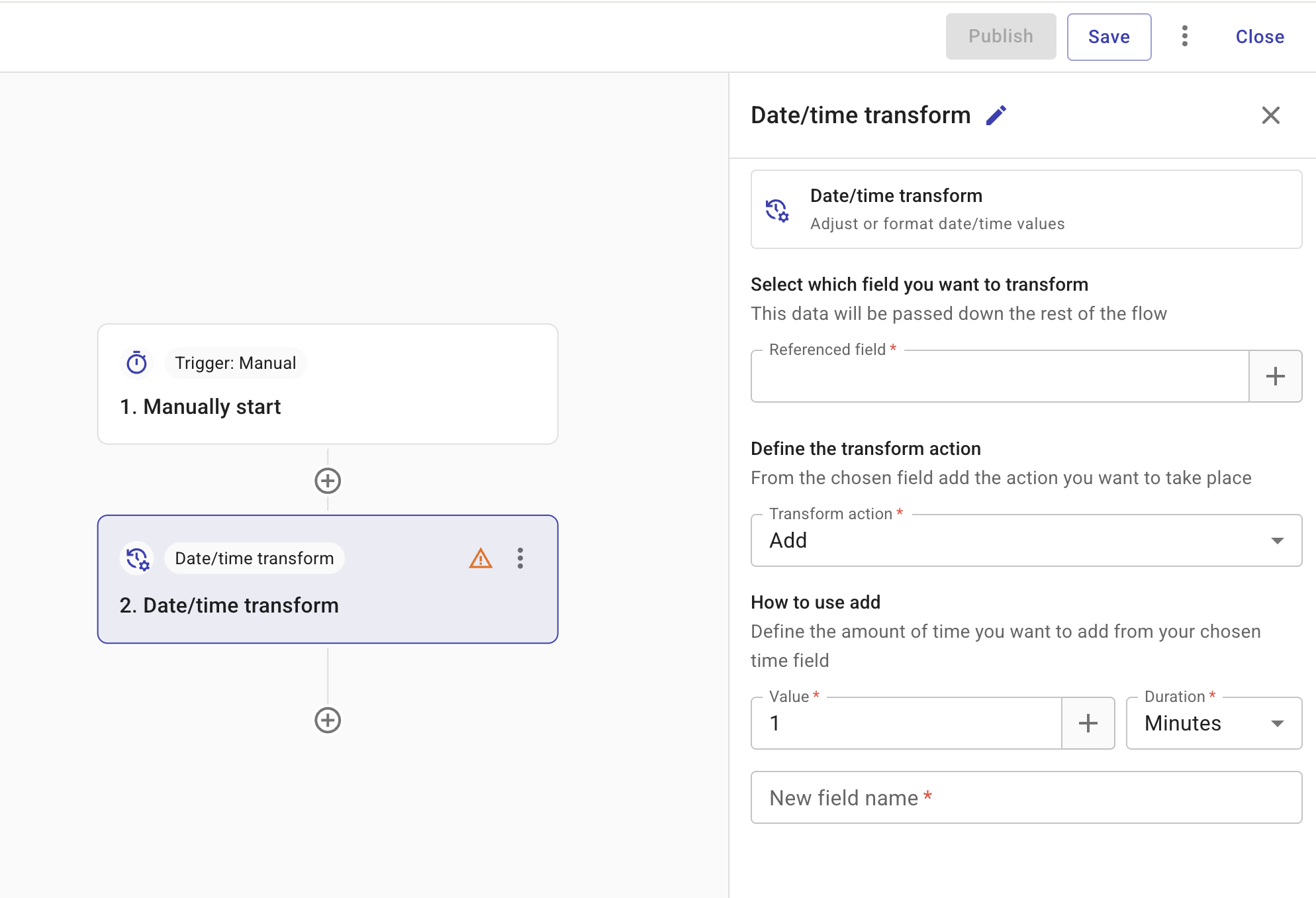
Task: Click the plus button beside the Value field
Action: point(1088,723)
